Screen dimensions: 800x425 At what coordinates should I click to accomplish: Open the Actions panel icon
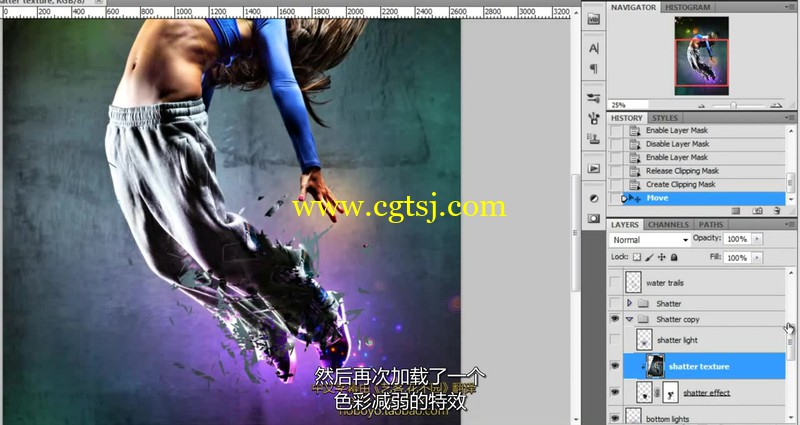click(593, 168)
